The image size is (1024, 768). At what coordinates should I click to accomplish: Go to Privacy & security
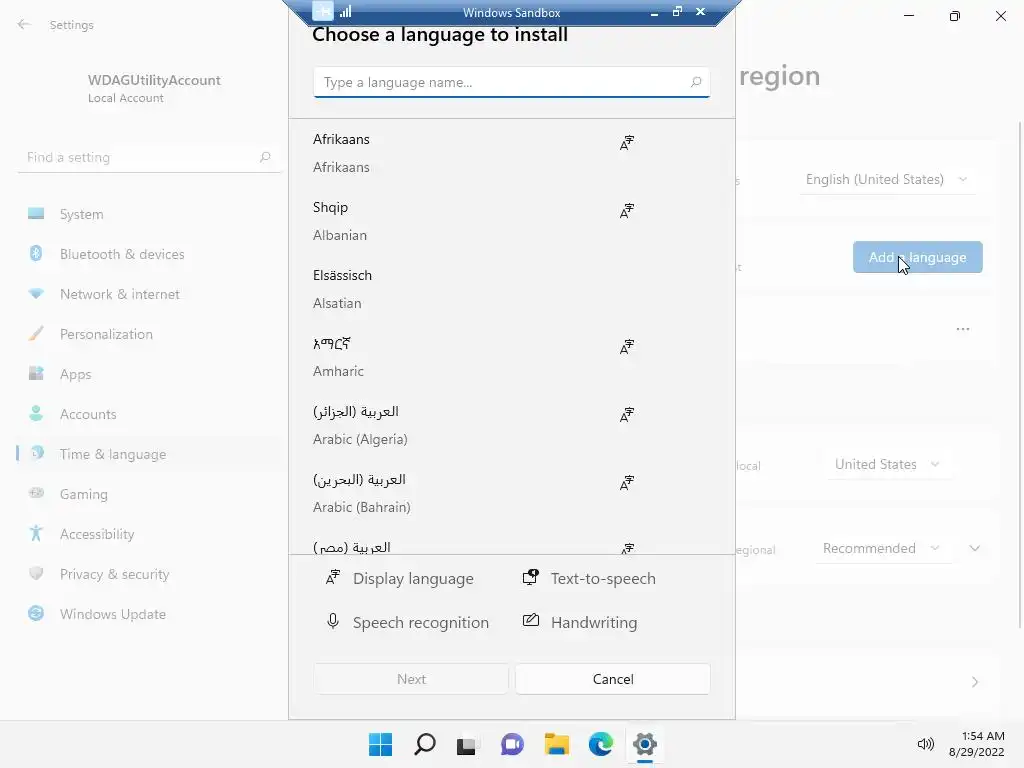pos(149,574)
